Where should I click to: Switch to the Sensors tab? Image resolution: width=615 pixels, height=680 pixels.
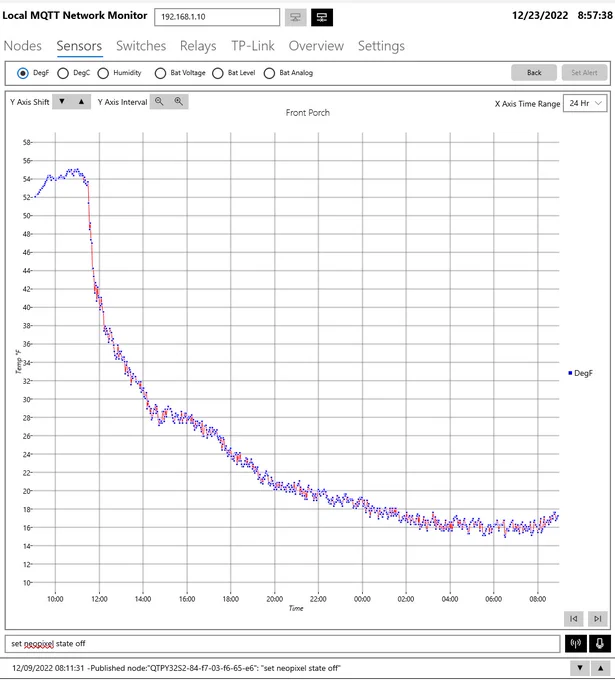coord(79,46)
